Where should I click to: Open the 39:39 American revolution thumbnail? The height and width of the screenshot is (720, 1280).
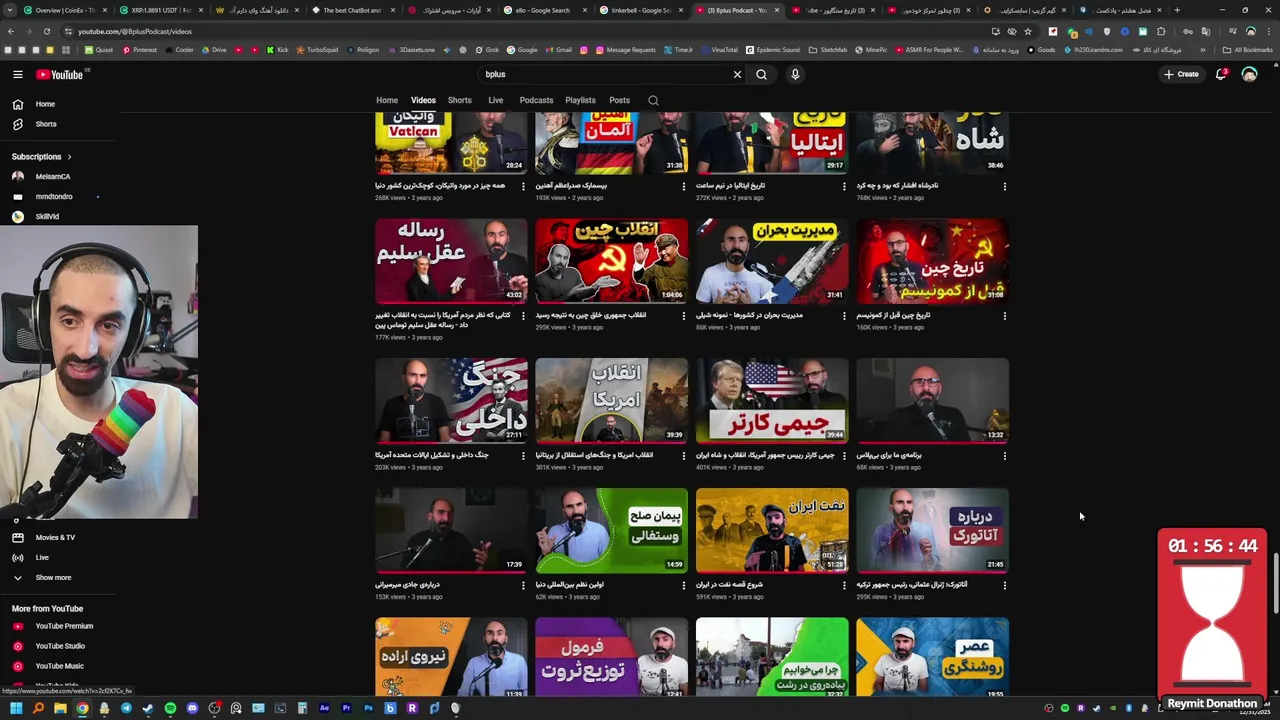pyautogui.click(x=611, y=400)
